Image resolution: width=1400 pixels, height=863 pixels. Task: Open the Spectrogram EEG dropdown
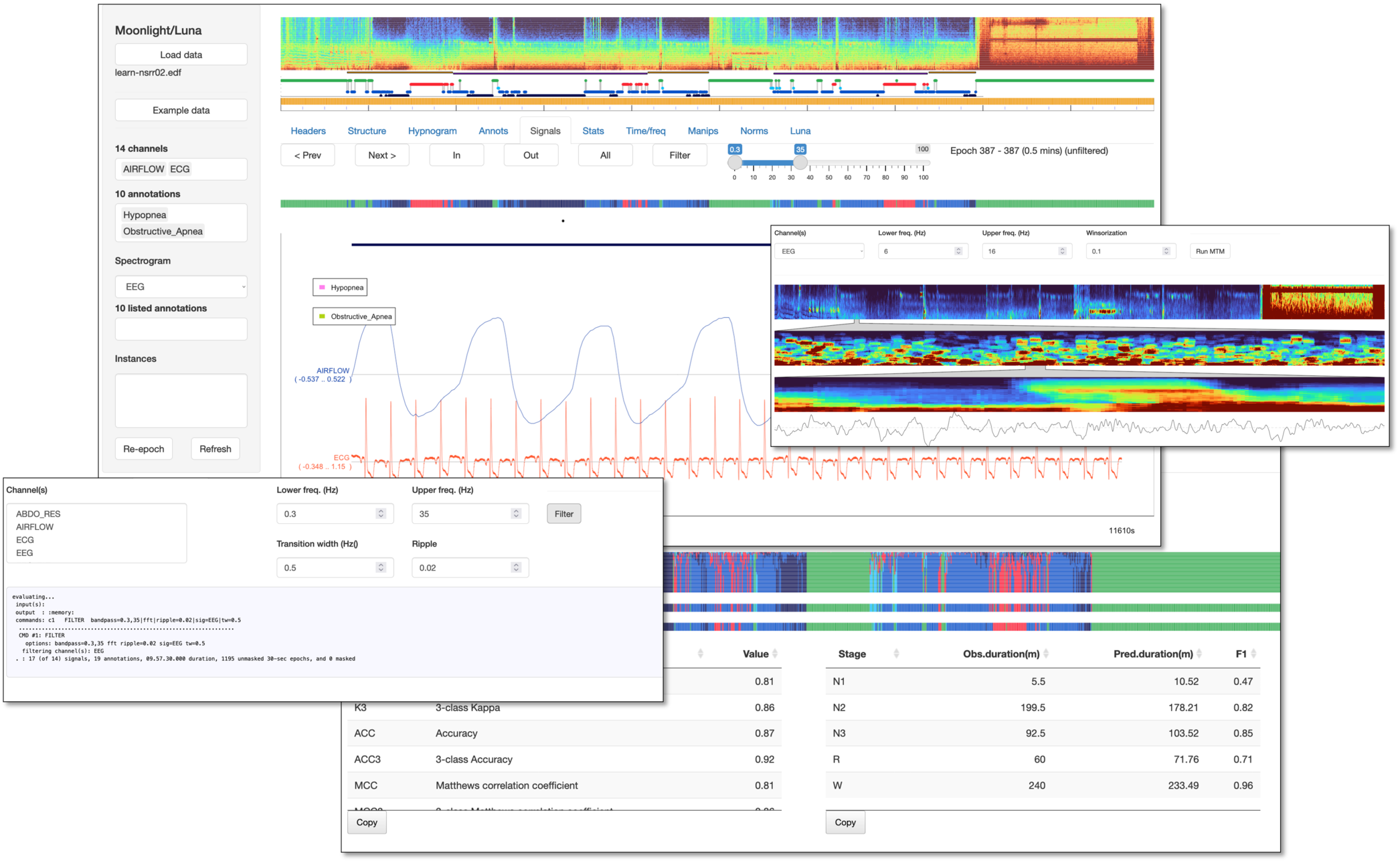(181, 286)
